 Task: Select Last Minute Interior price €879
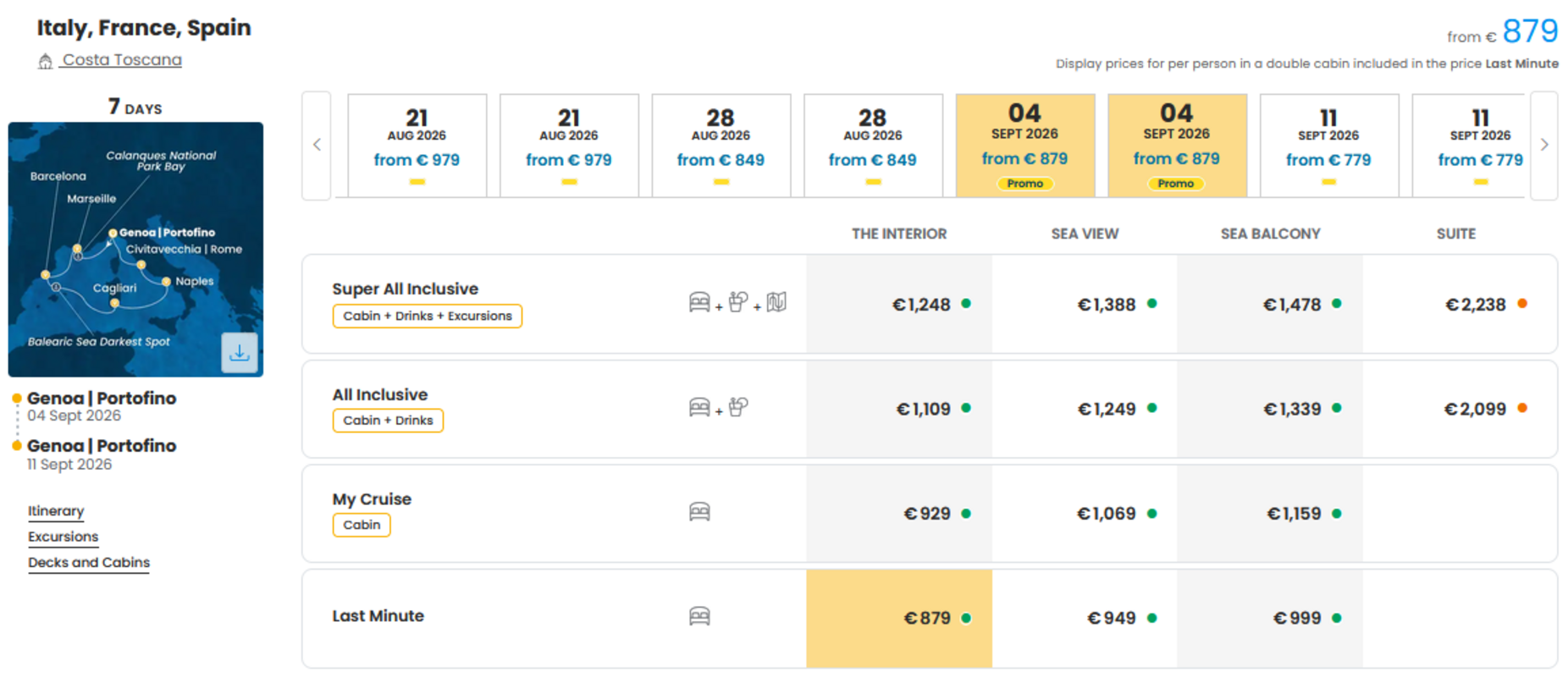[899, 619]
